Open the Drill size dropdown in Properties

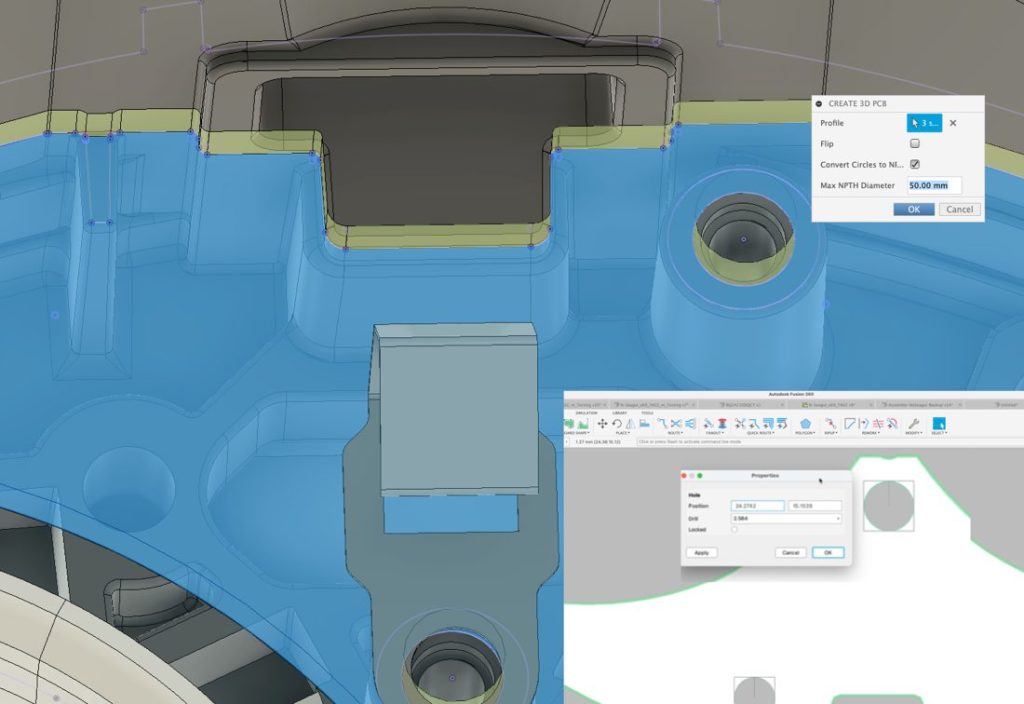click(x=838, y=519)
